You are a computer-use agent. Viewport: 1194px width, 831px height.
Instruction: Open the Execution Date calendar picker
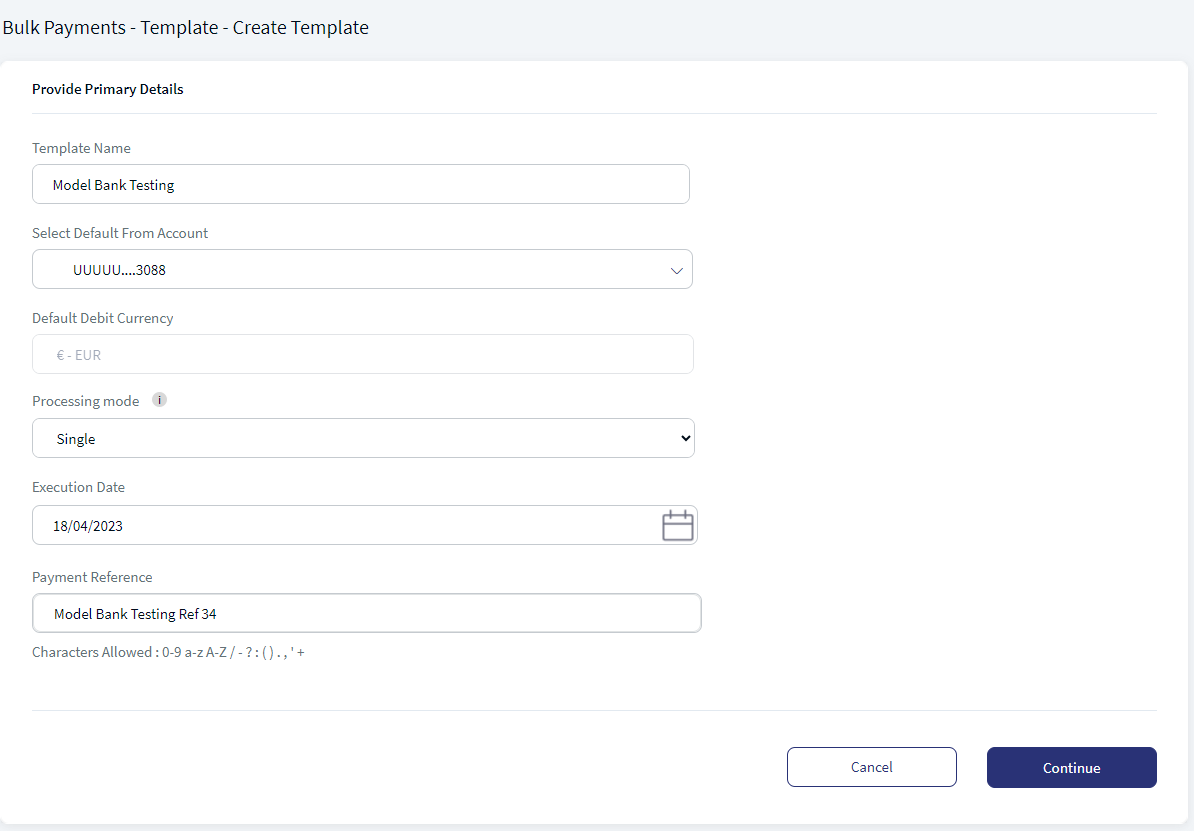[677, 526]
